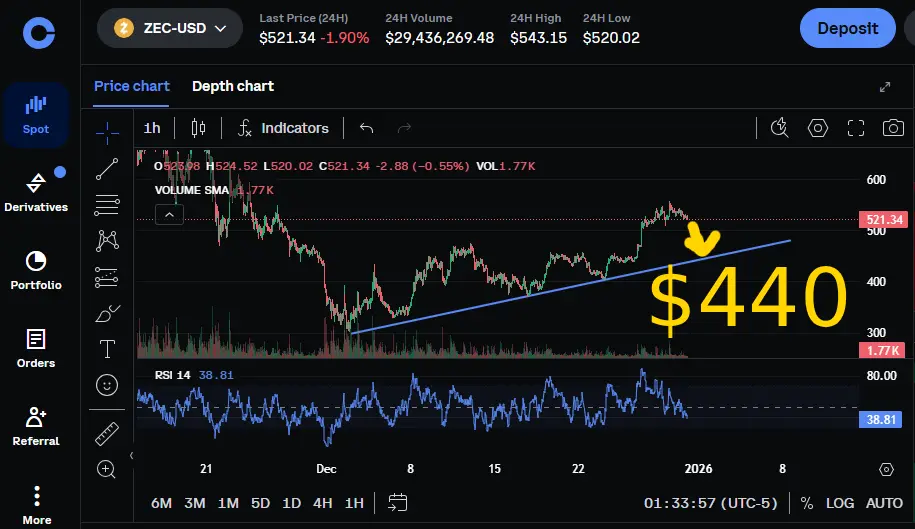This screenshot has width=915, height=529.
Task: Select the ruler measure tool
Action: [x=107, y=434]
